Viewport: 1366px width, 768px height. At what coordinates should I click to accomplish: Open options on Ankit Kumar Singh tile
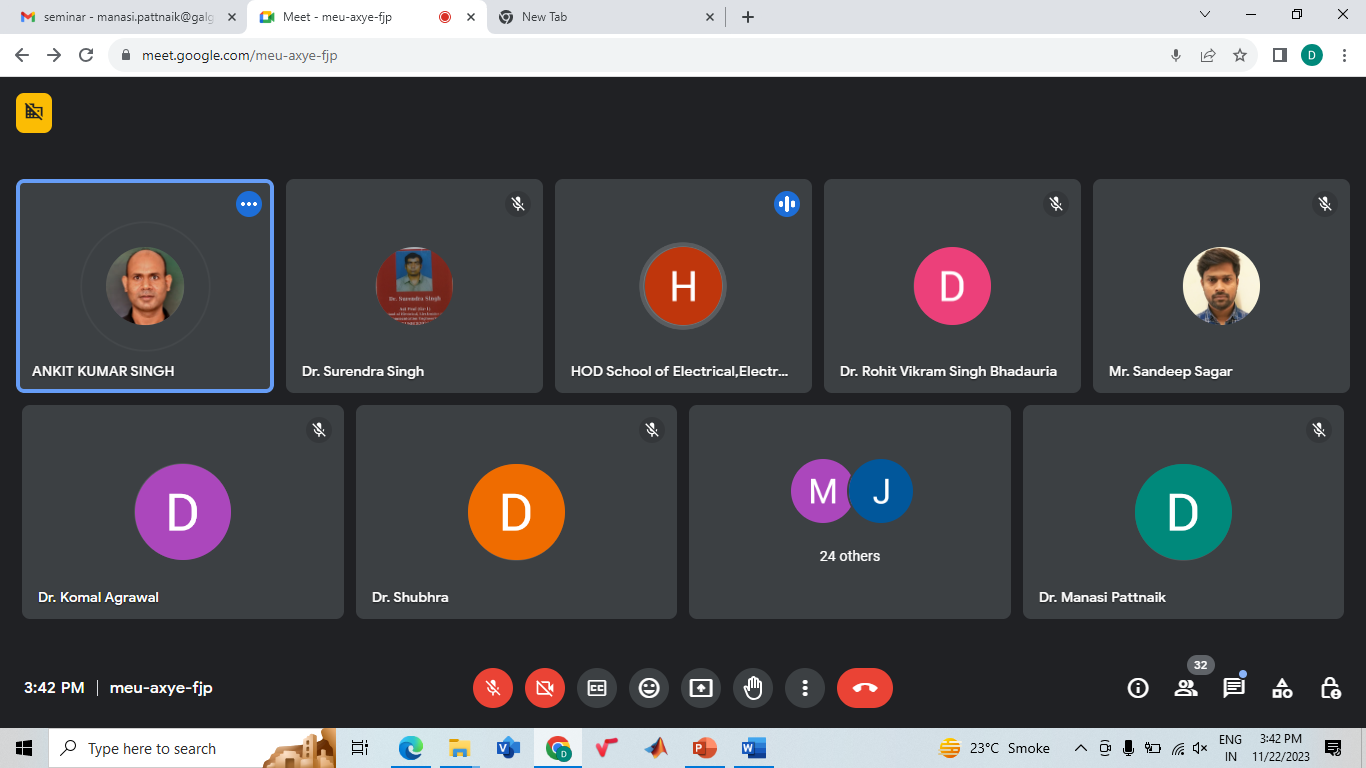(249, 204)
